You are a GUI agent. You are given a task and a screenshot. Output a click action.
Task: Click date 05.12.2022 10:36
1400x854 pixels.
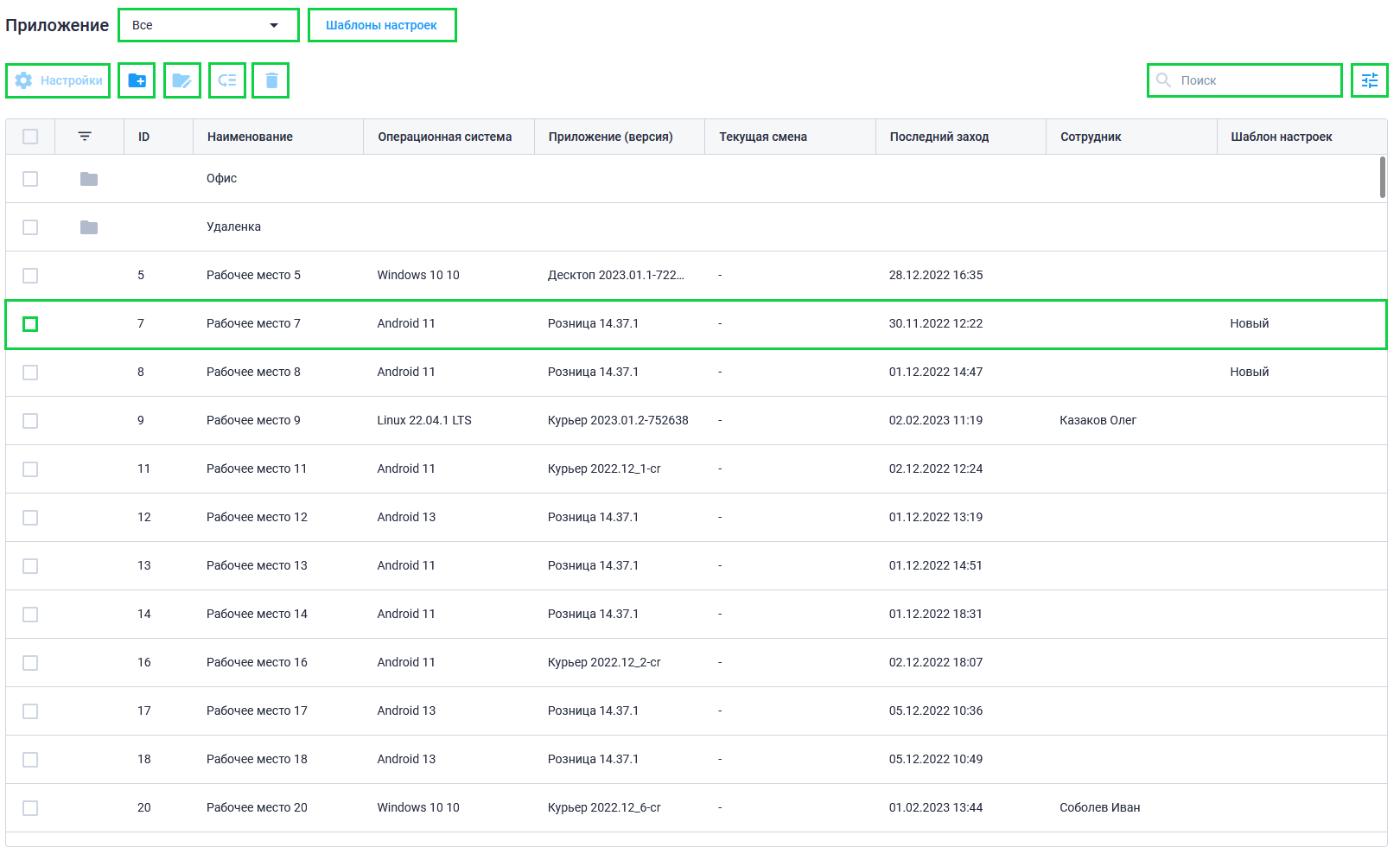tap(936, 711)
